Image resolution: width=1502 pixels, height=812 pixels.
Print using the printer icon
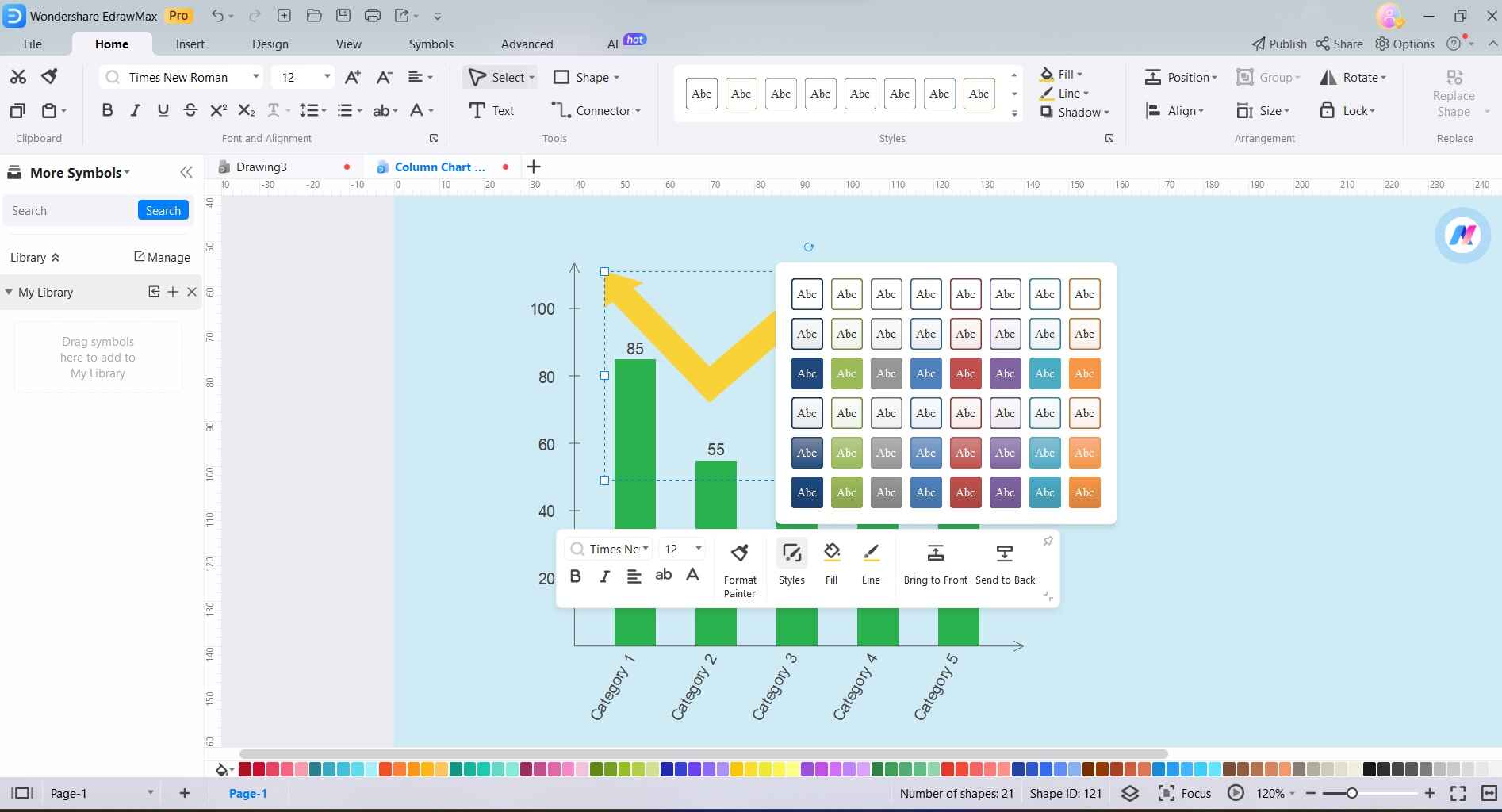(x=372, y=16)
